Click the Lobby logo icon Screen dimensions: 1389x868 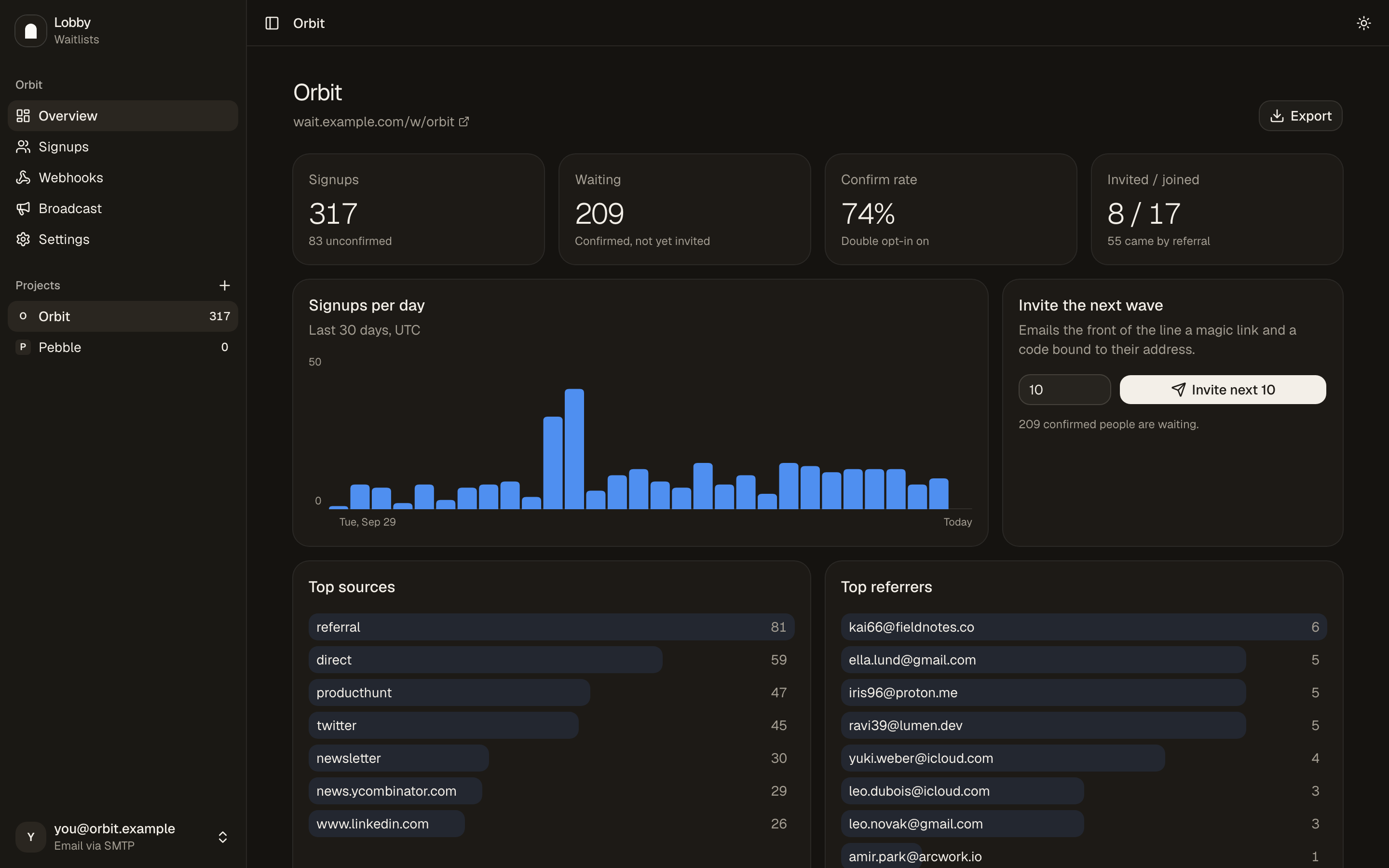pyautogui.click(x=30, y=30)
